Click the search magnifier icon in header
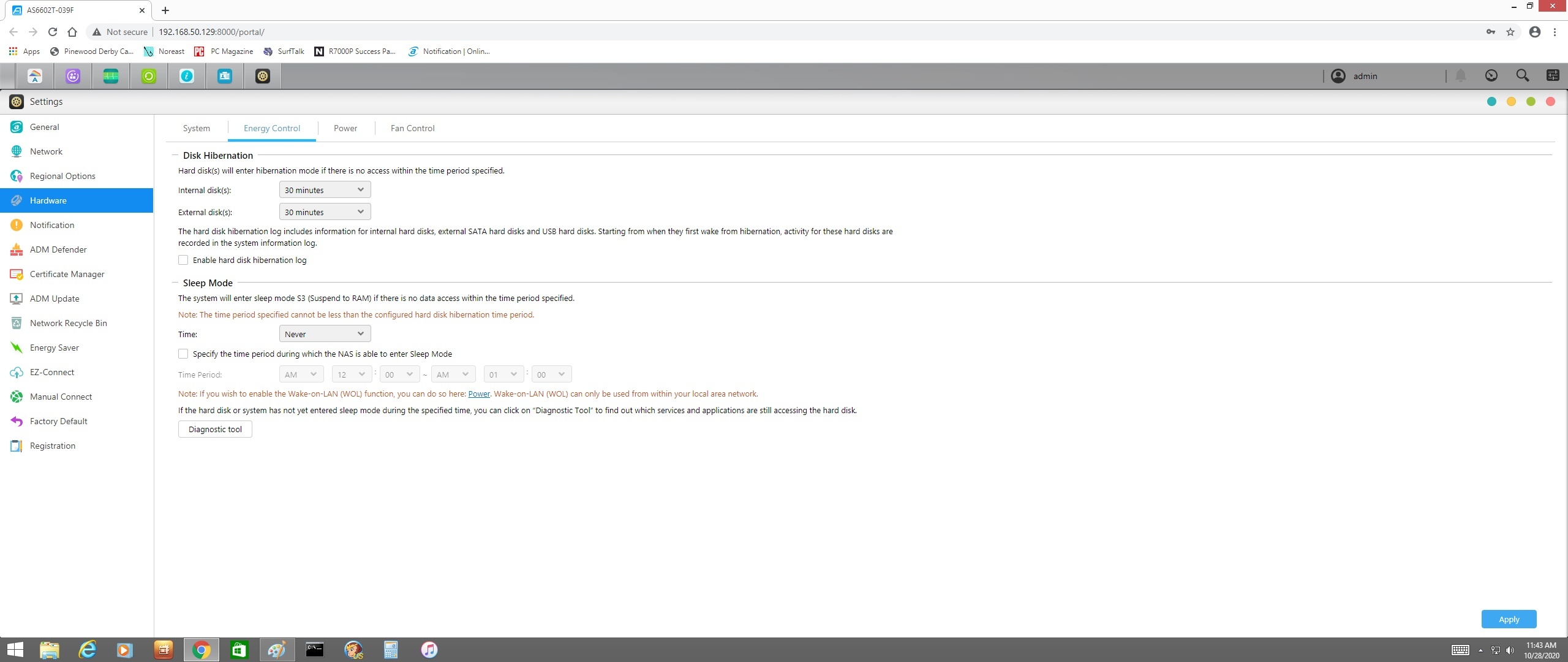Viewport: 1568px width, 662px height. point(1522,75)
